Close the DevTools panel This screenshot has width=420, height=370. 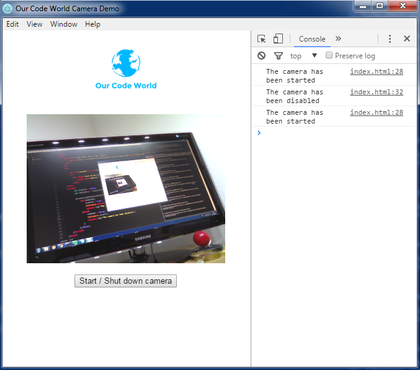point(407,39)
